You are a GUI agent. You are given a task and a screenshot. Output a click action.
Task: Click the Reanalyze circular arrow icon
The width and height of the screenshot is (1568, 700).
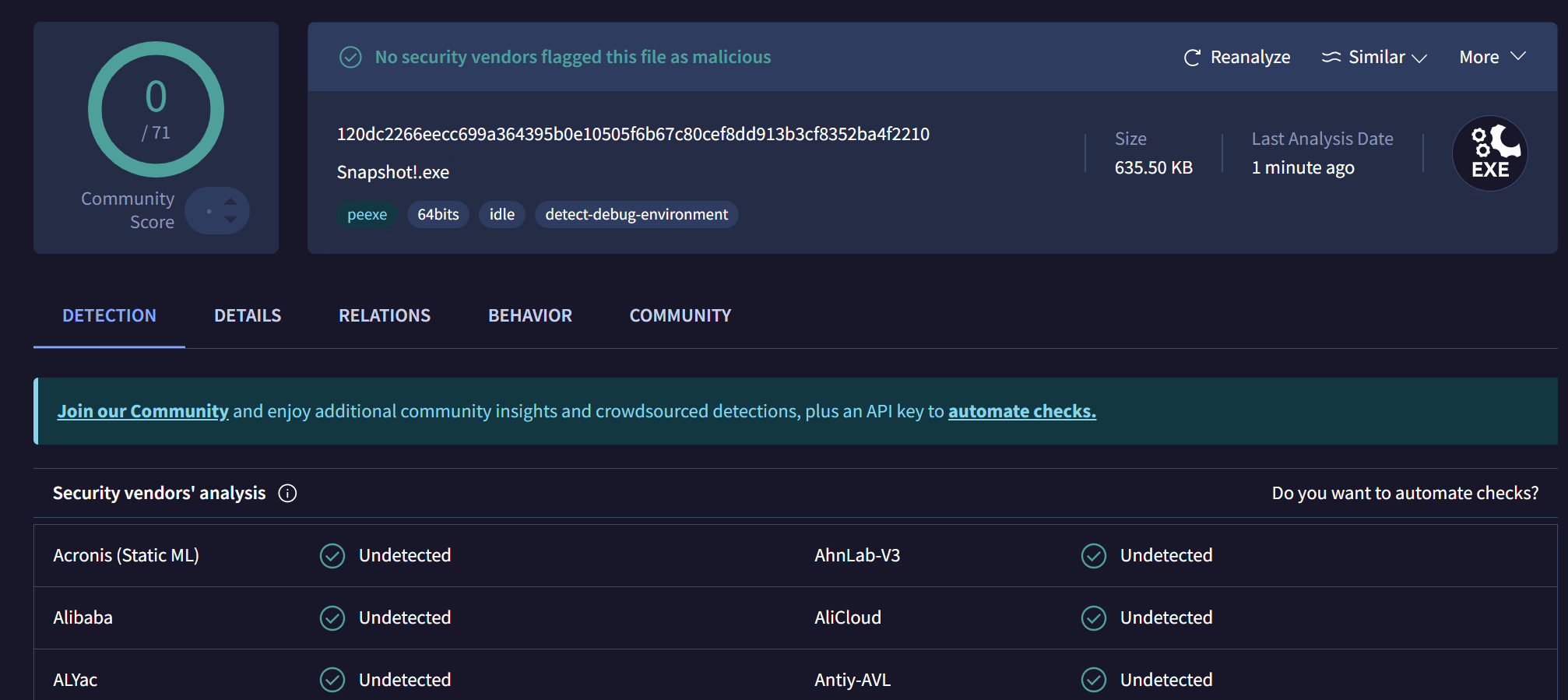pos(1191,58)
